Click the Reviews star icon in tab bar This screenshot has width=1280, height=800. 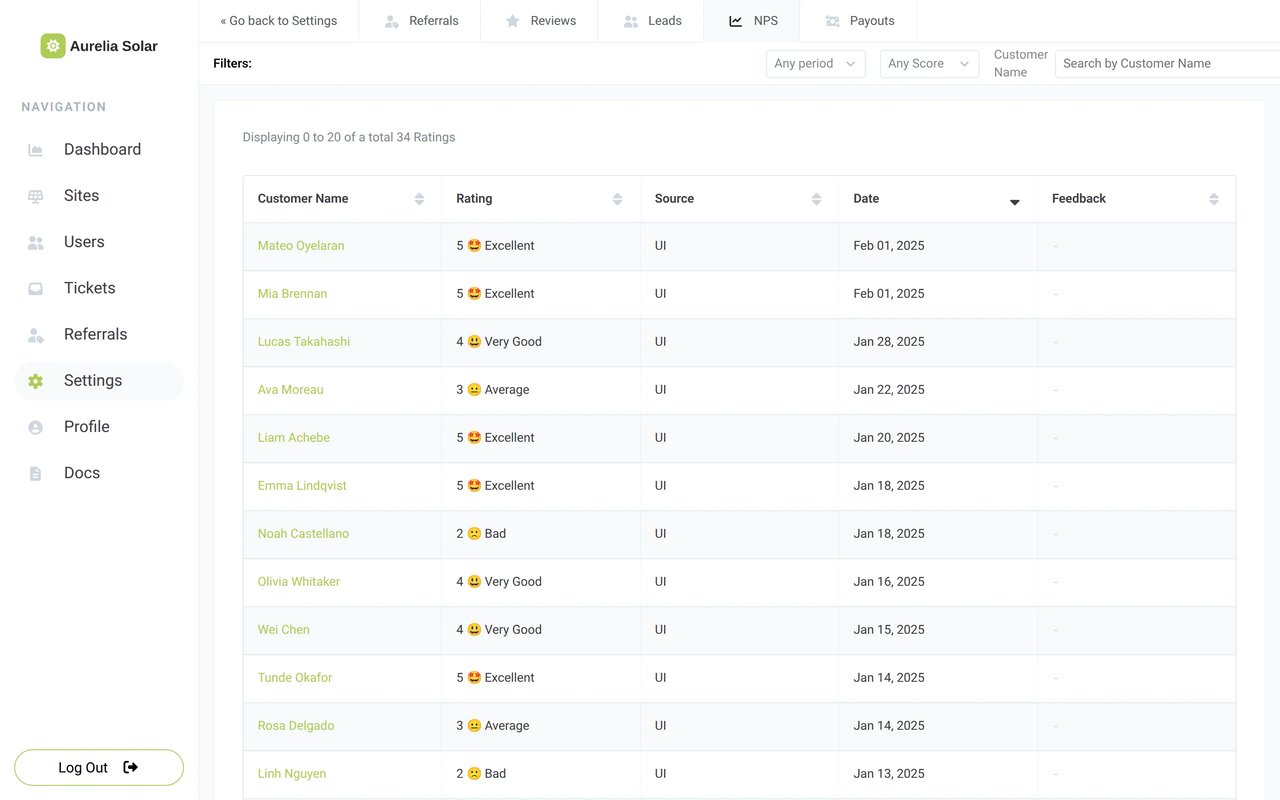(x=513, y=21)
